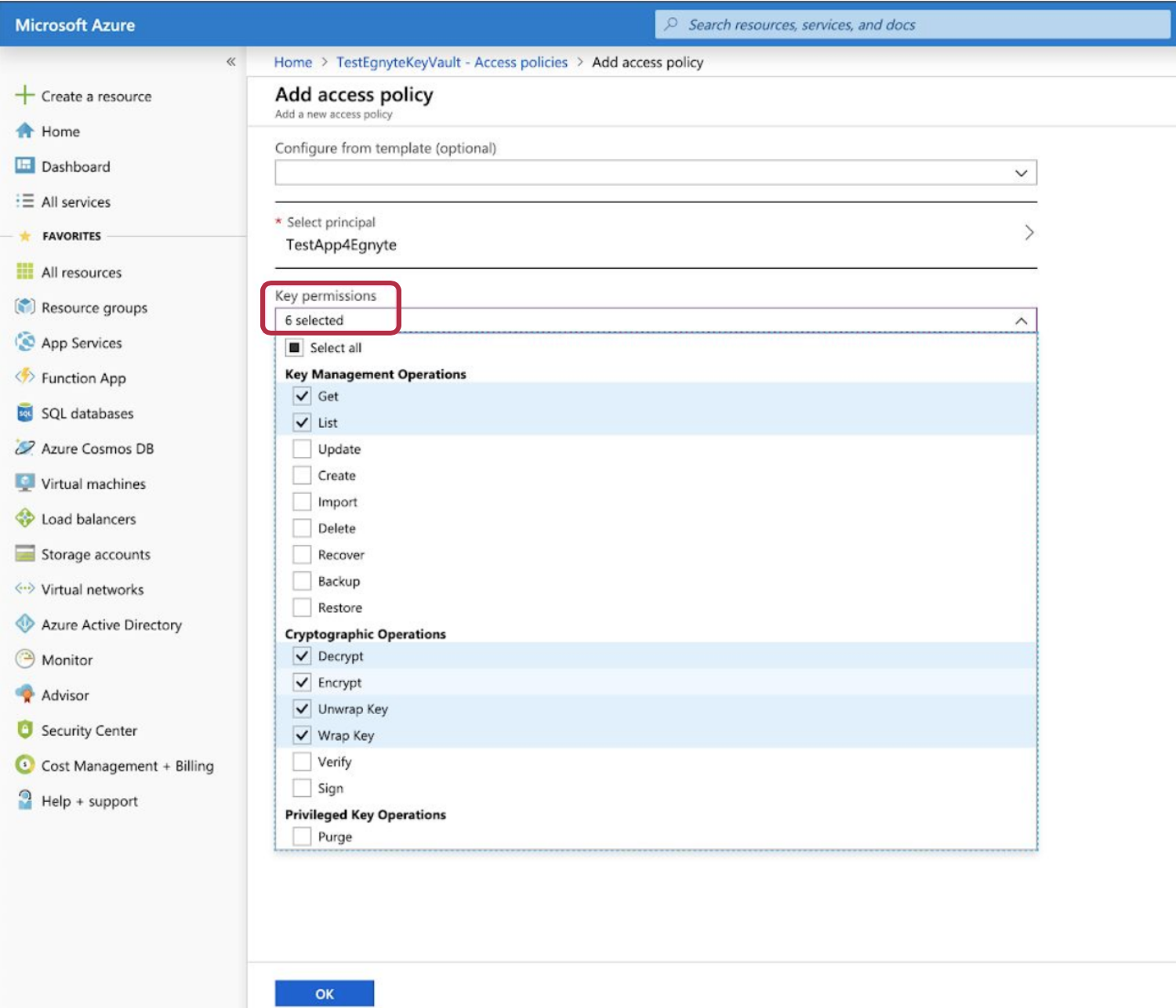1176x1008 pixels.
Task: Click the Storage accounts icon
Action: click(x=25, y=553)
